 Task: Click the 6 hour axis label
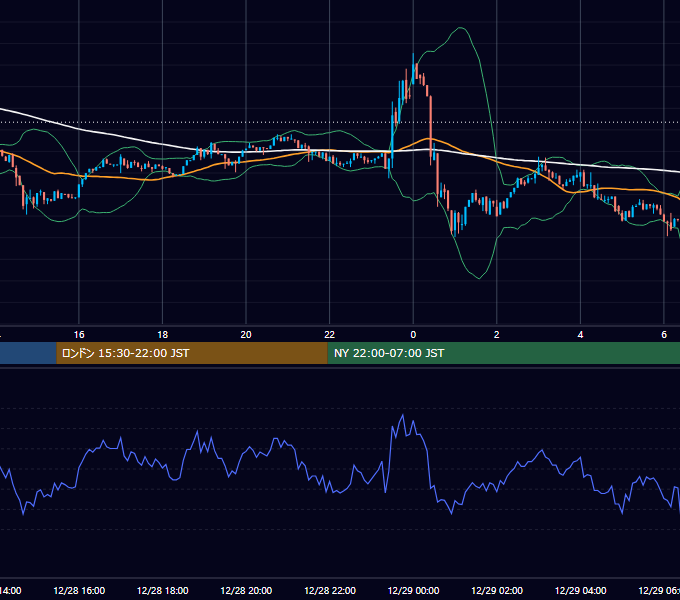coord(664,335)
